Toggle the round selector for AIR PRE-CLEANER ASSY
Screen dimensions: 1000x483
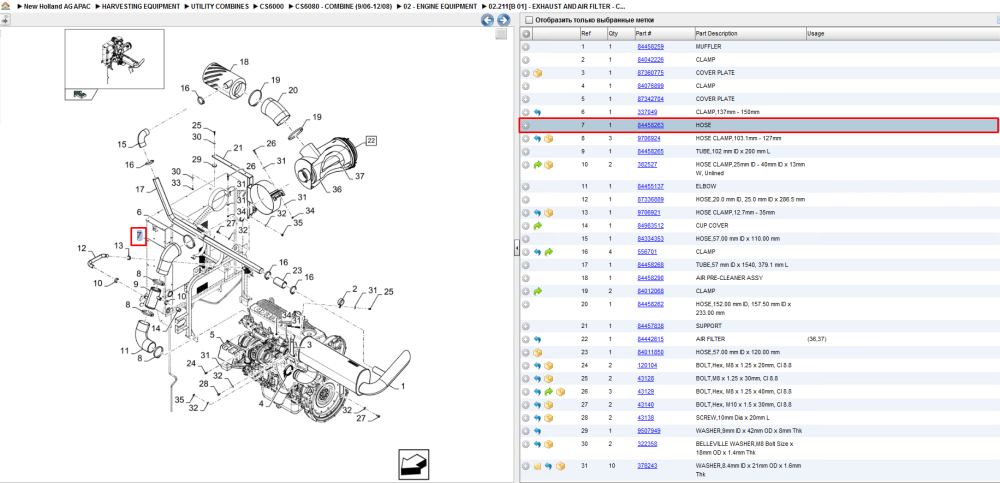(526, 278)
